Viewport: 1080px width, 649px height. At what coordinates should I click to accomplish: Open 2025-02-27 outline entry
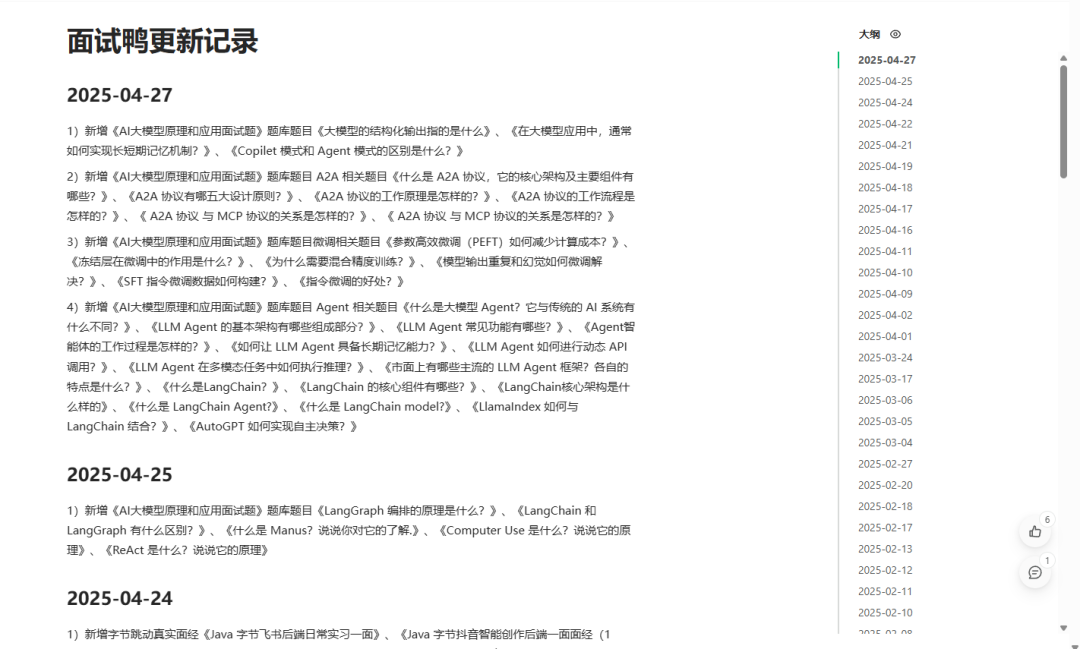click(x=885, y=464)
